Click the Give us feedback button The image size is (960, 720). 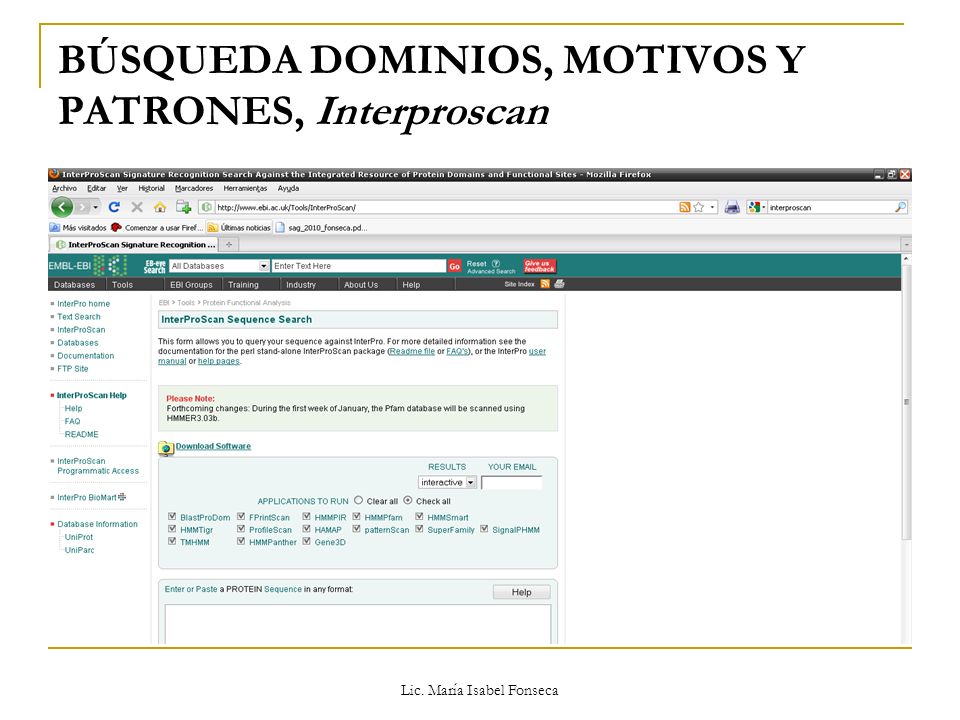click(x=539, y=266)
